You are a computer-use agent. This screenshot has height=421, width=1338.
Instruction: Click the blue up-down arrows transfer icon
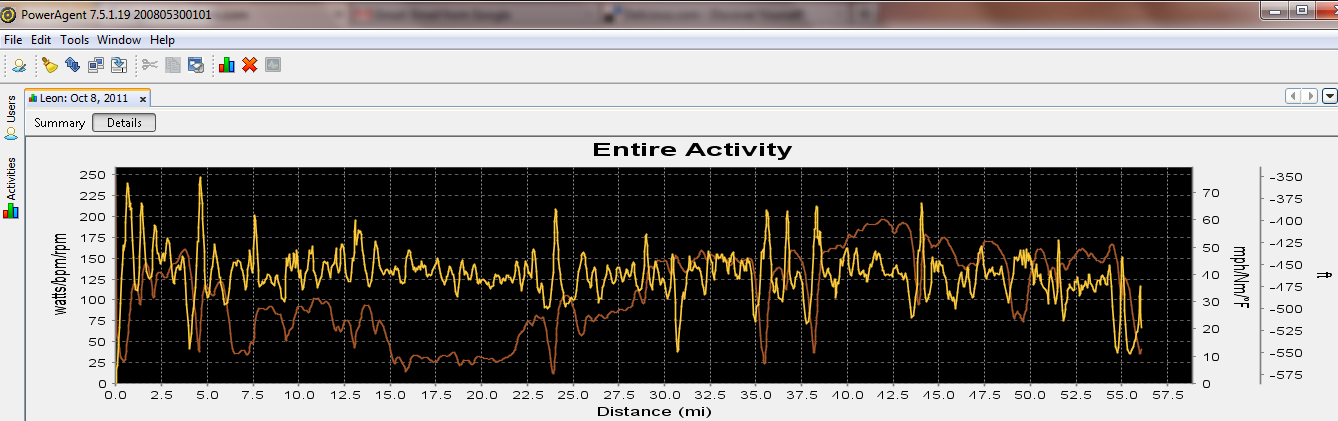click(72, 65)
